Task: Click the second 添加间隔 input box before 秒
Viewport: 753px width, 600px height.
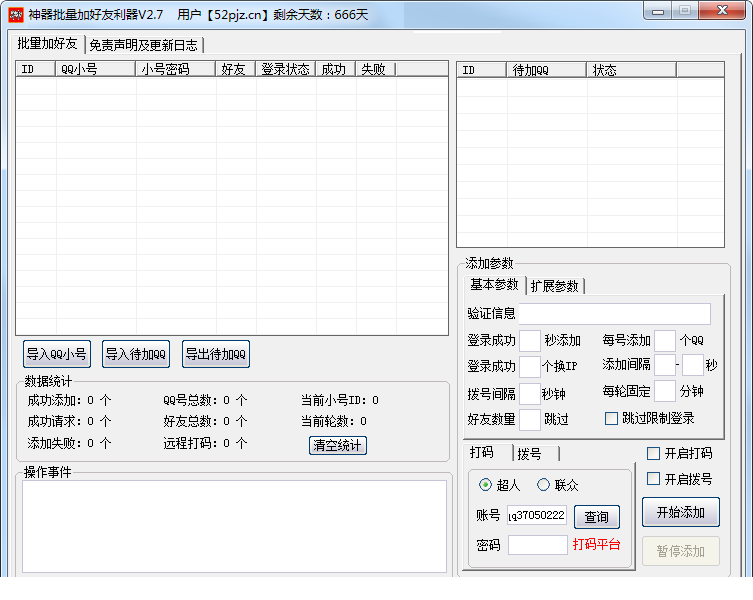Action: point(693,365)
